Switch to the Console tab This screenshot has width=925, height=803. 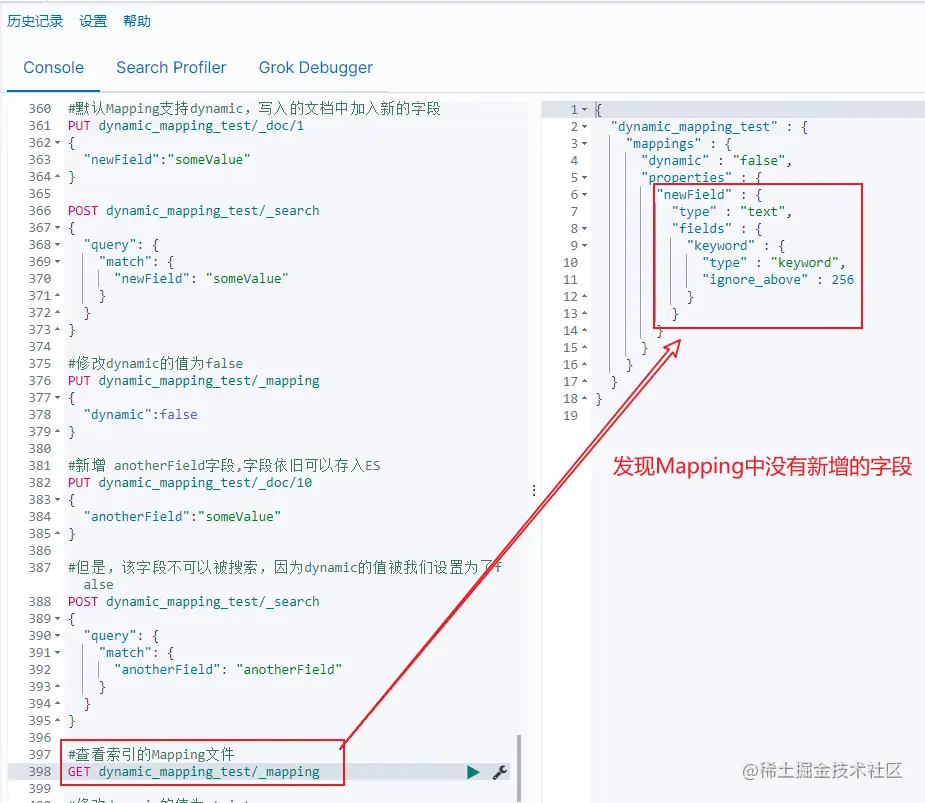[54, 67]
